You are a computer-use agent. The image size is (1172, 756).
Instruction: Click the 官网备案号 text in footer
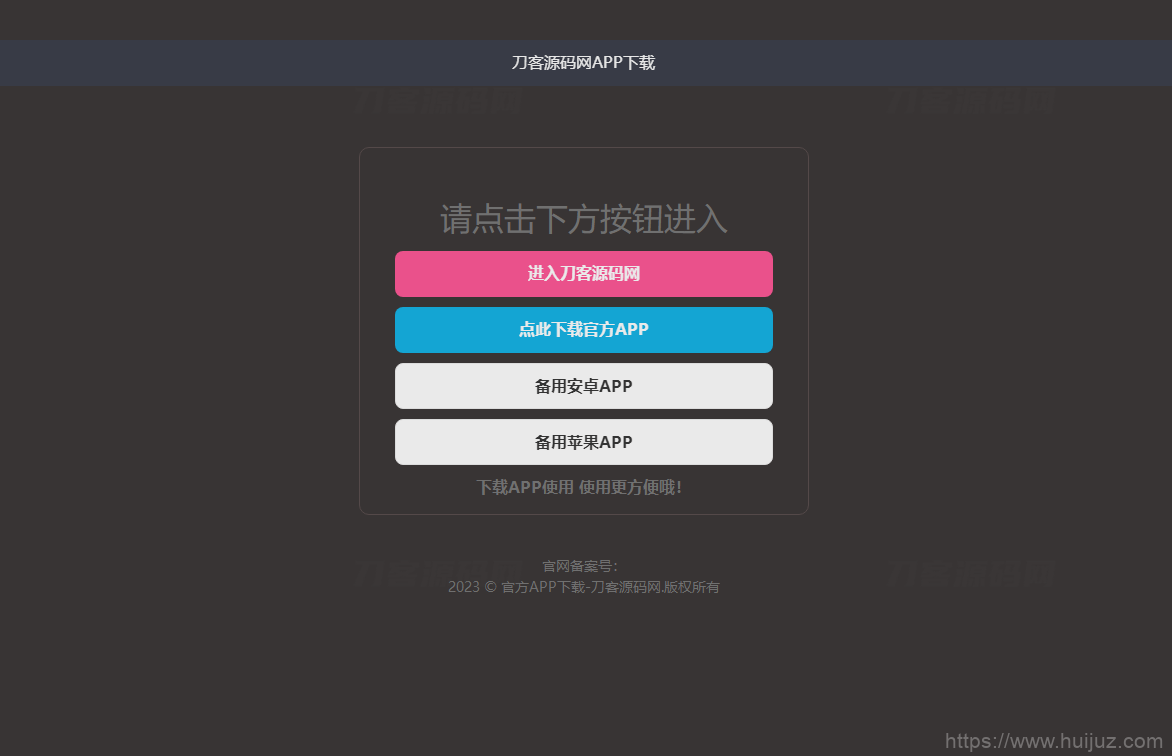[x=580, y=566]
